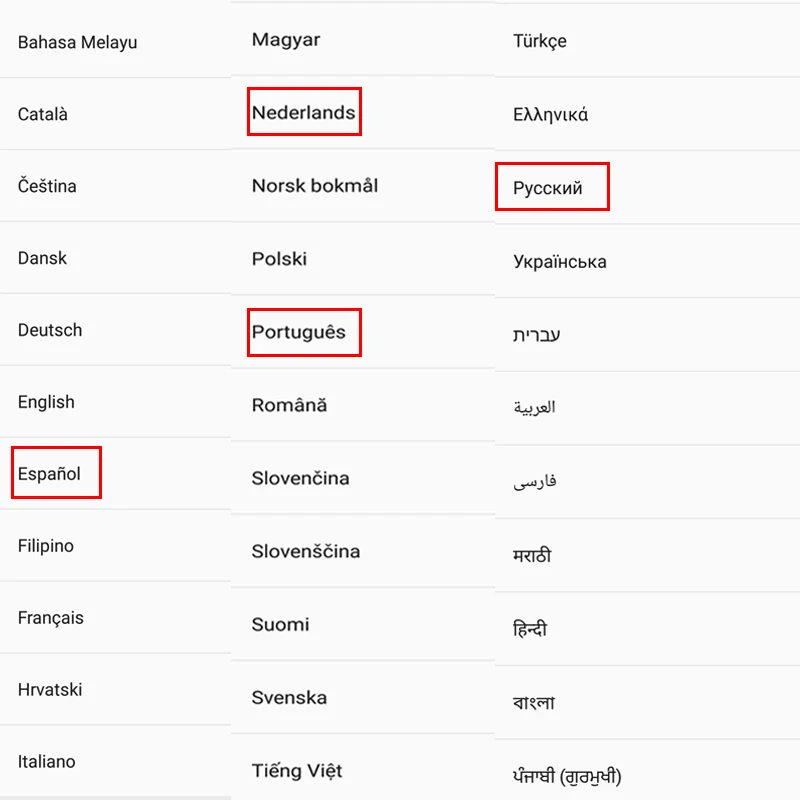Choose English from the list

coord(46,402)
